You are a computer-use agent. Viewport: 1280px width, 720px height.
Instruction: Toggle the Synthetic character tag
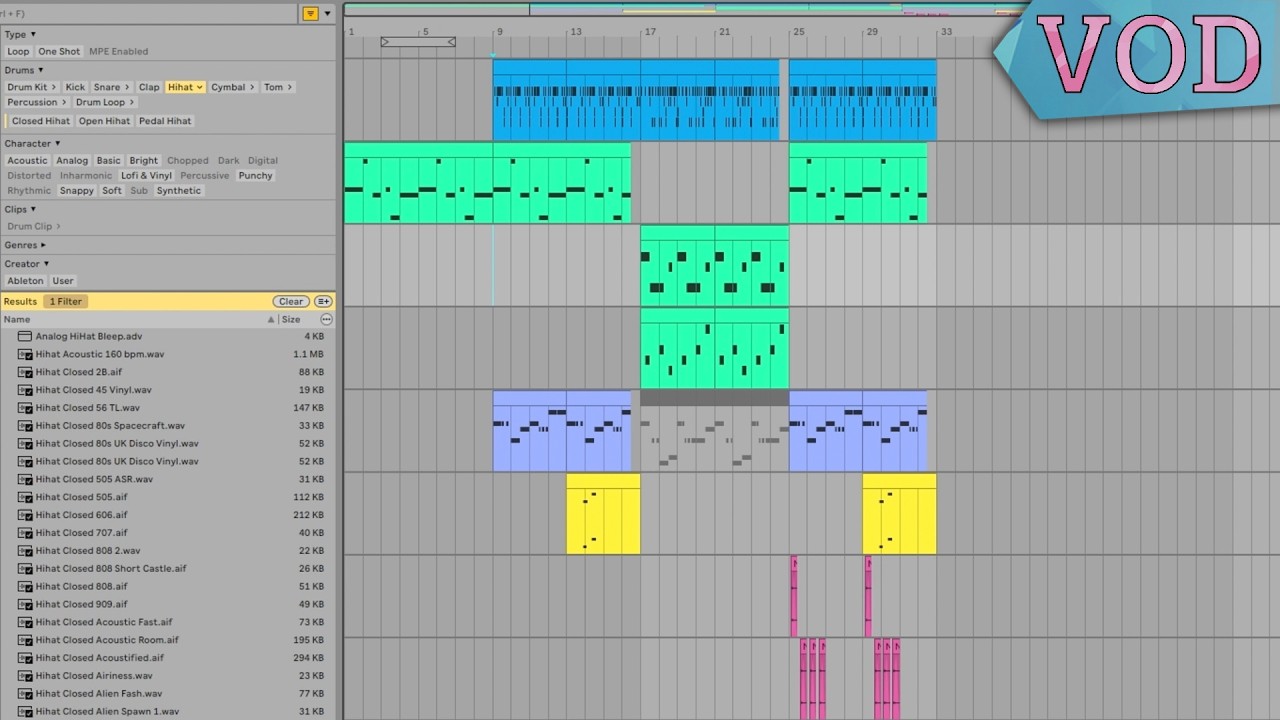pyautogui.click(x=178, y=190)
